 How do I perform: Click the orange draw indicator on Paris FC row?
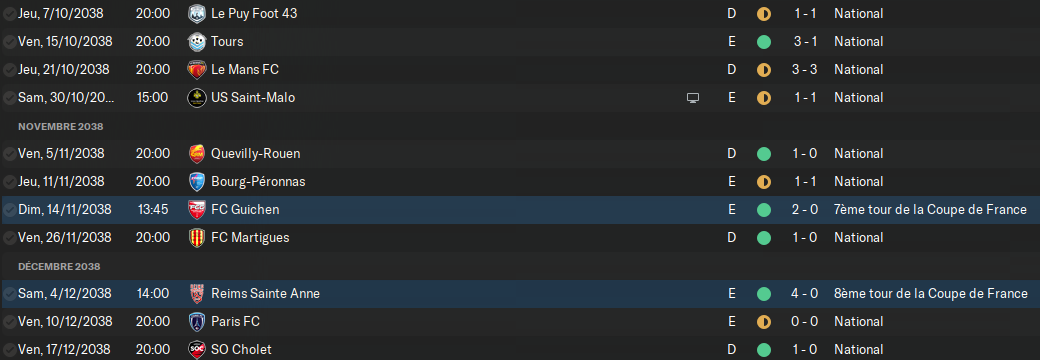pos(763,322)
